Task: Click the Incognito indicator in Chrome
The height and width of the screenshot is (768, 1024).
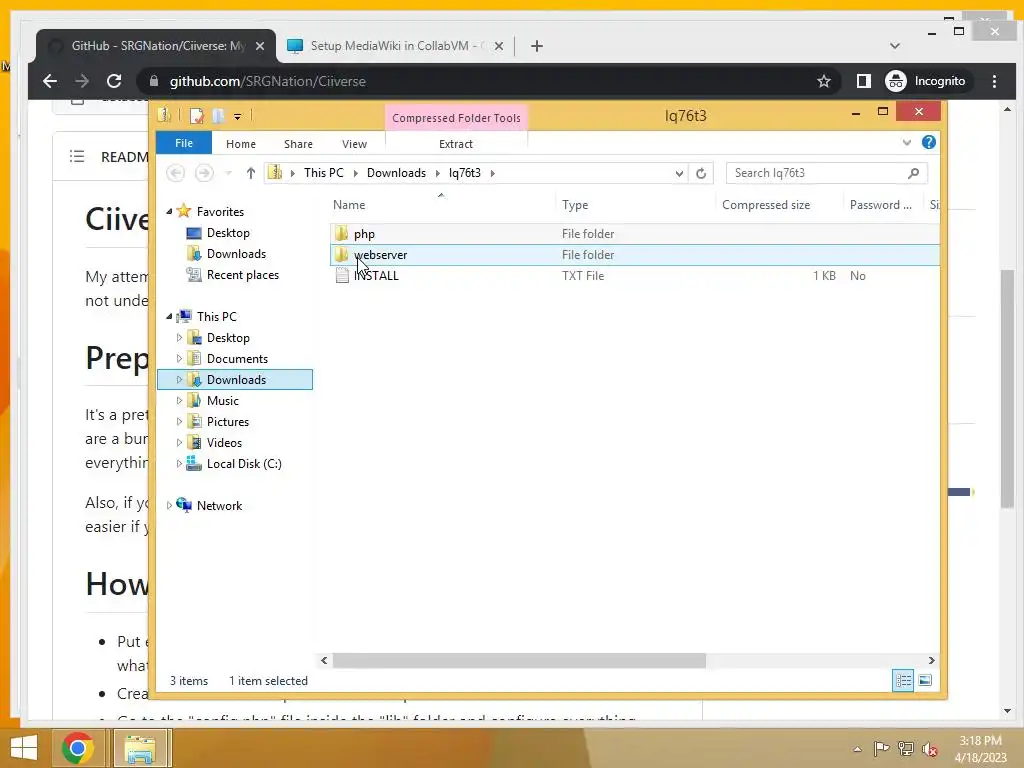Action: tap(926, 81)
